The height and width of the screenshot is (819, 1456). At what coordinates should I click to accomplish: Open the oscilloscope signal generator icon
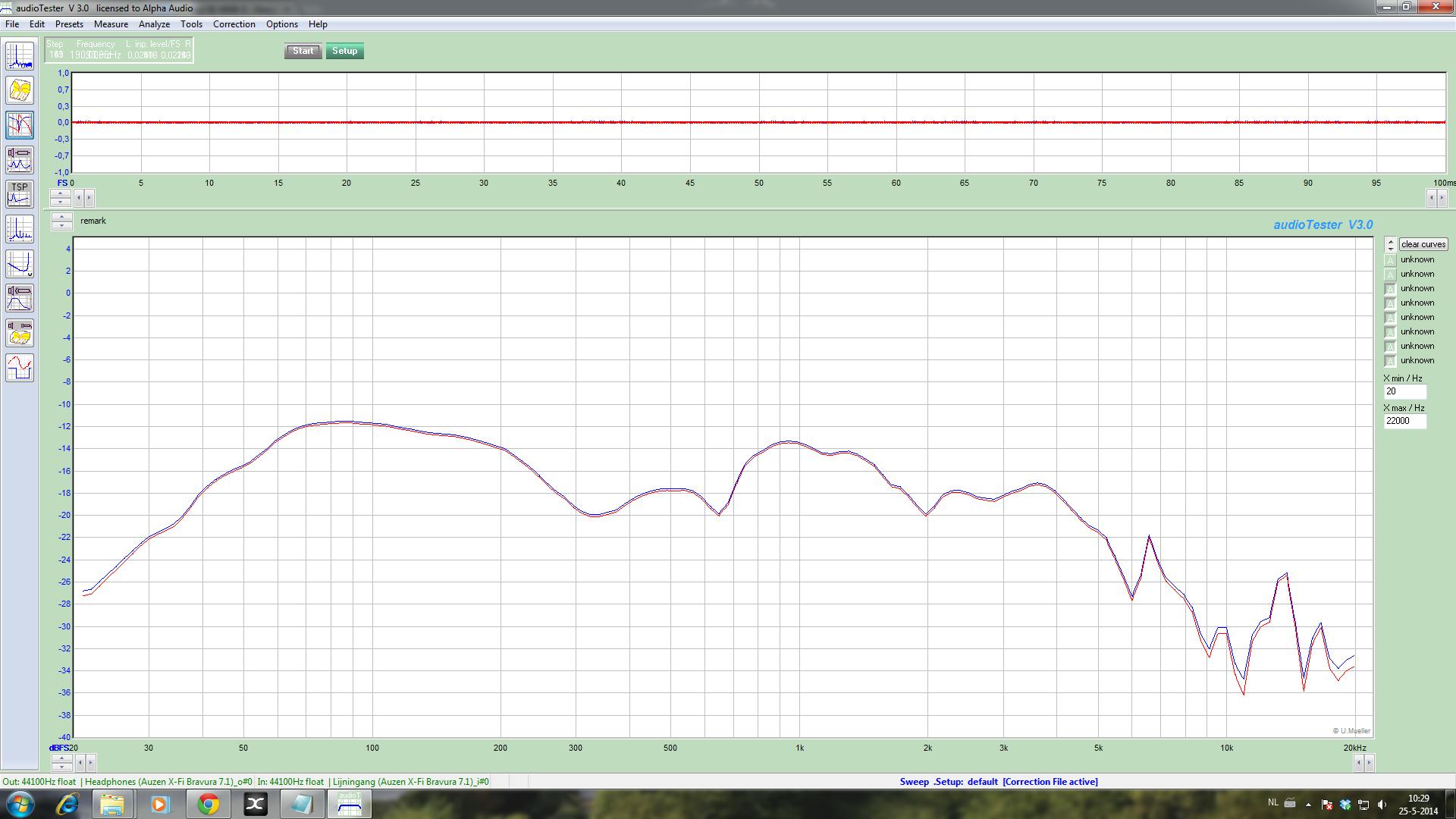[20, 368]
